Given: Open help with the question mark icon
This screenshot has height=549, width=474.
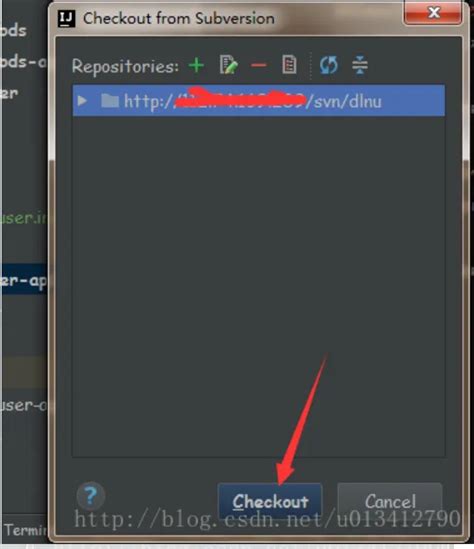Looking at the screenshot, I should pyautogui.click(x=91, y=495).
